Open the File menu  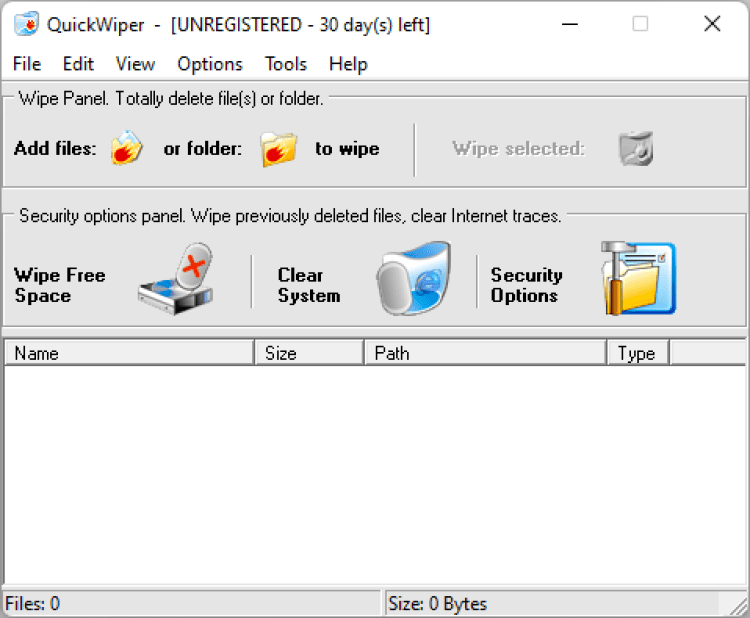click(27, 64)
